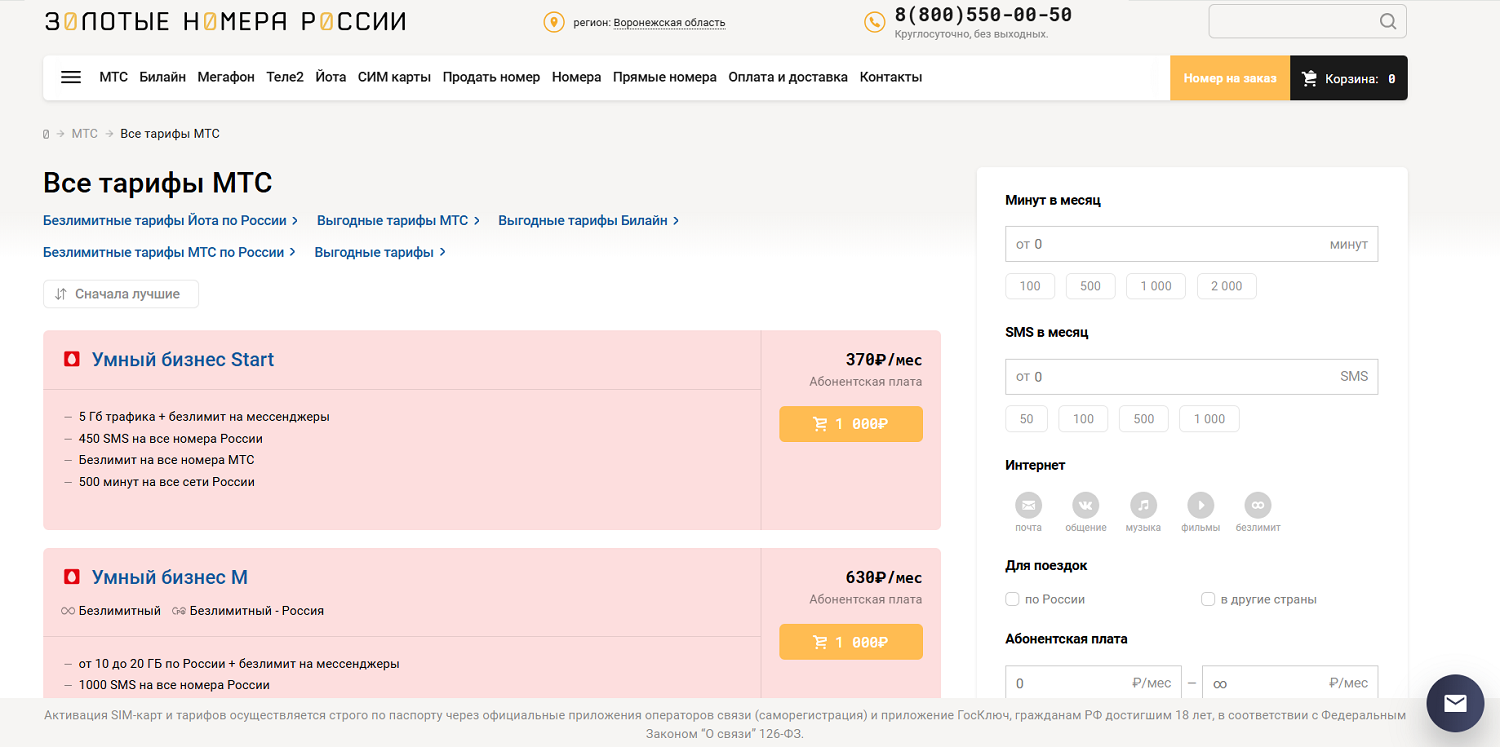Open the Выгодные тарифы link
This screenshot has width=1500, height=747.
click(380, 252)
